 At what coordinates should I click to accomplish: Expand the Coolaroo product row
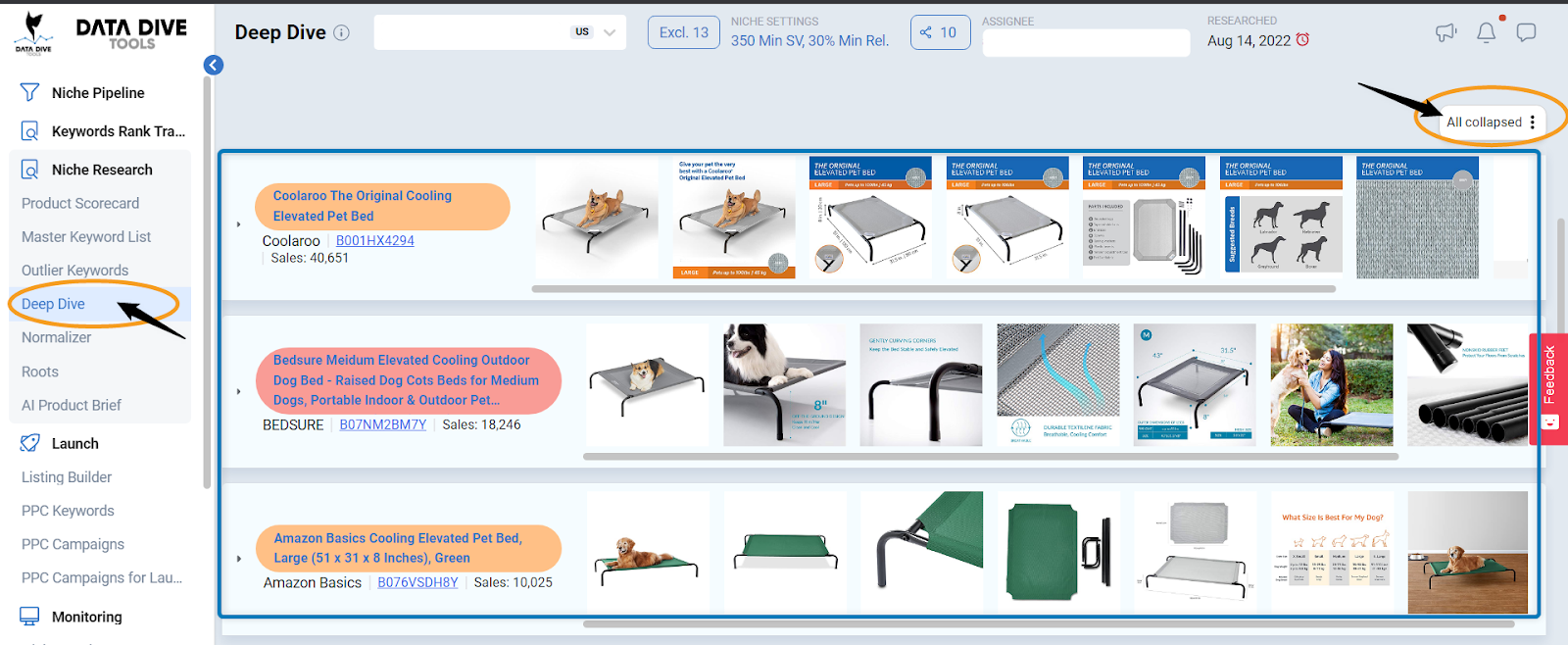238,224
